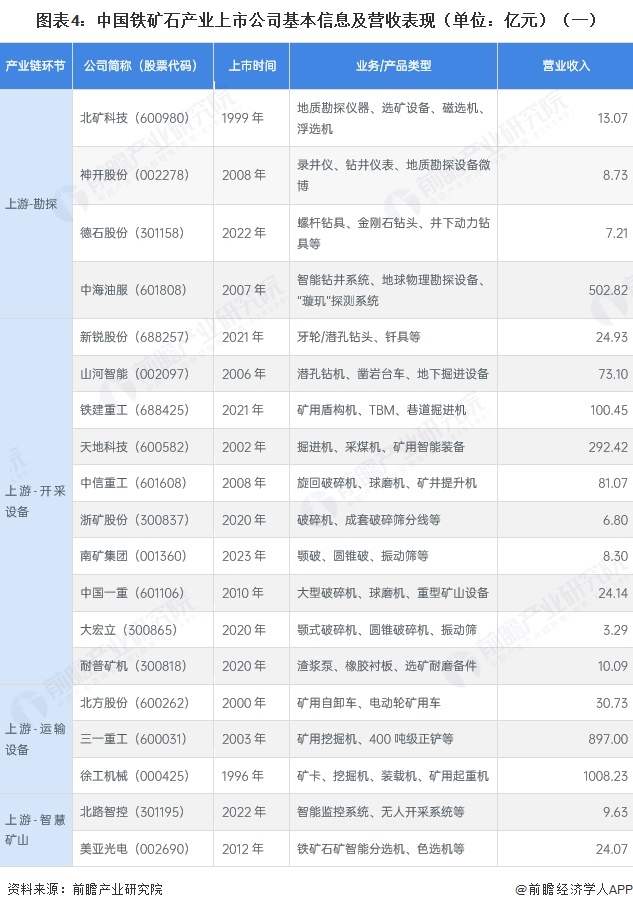Click revenue value 502.82

click(608, 290)
